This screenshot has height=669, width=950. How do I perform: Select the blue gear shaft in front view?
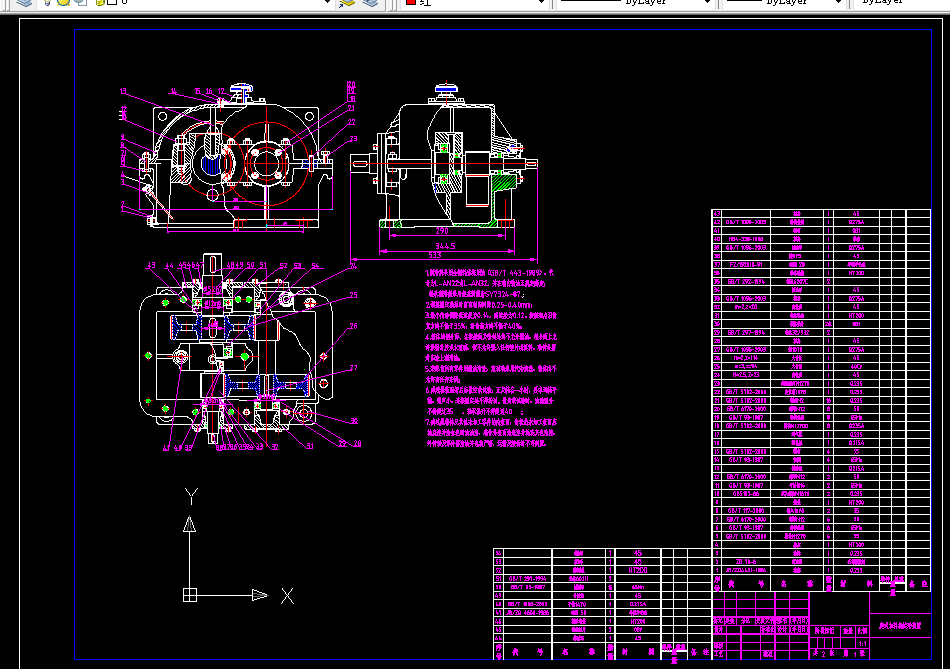211,165
